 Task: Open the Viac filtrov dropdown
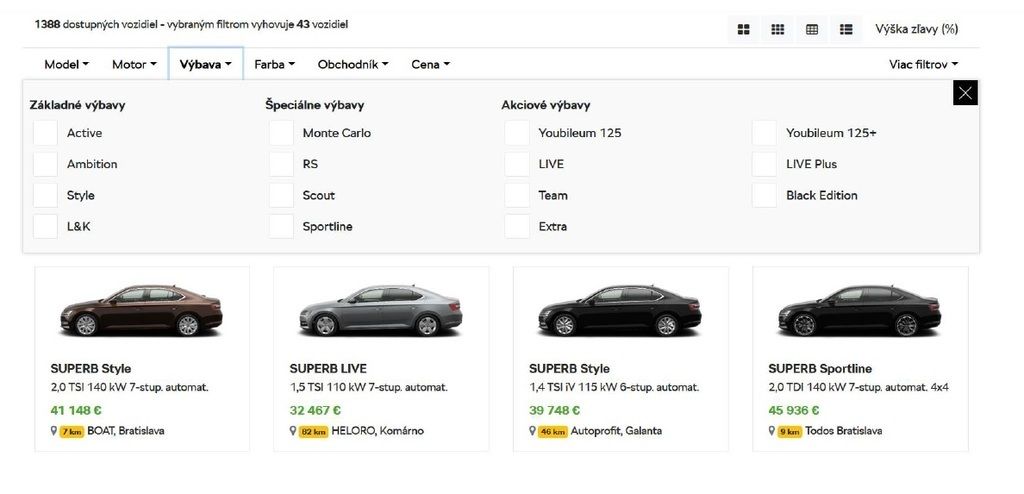[x=923, y=64]
